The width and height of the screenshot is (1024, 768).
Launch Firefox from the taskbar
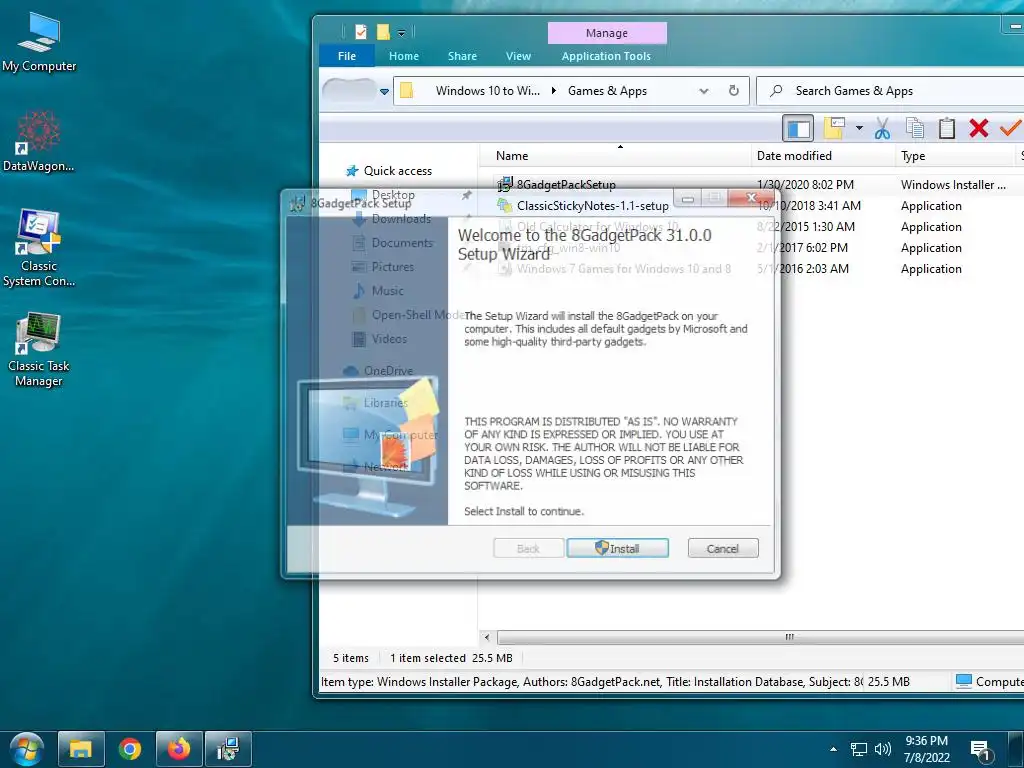point(179,748)
